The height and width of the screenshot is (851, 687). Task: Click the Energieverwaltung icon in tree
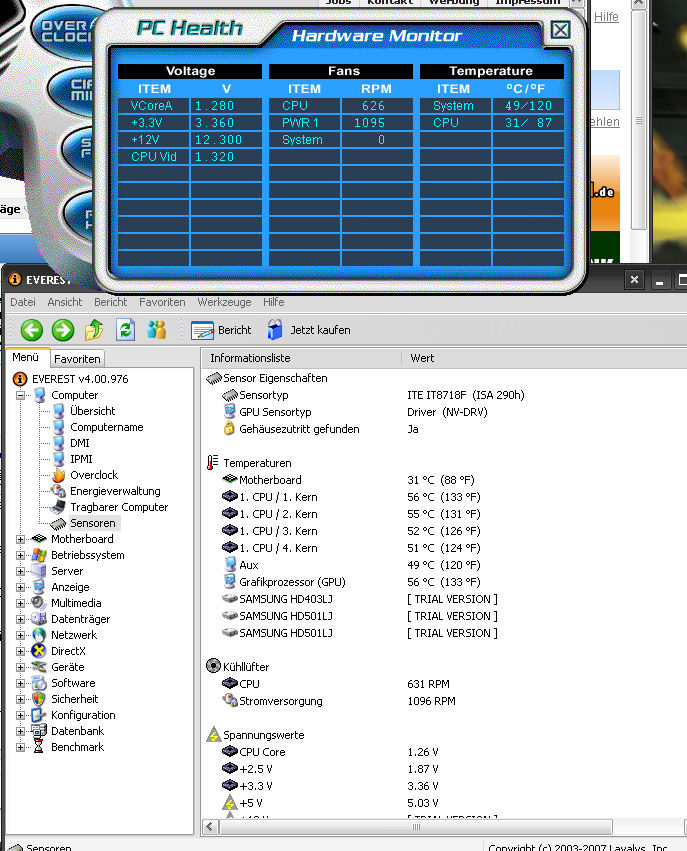[x=58, y=491]
